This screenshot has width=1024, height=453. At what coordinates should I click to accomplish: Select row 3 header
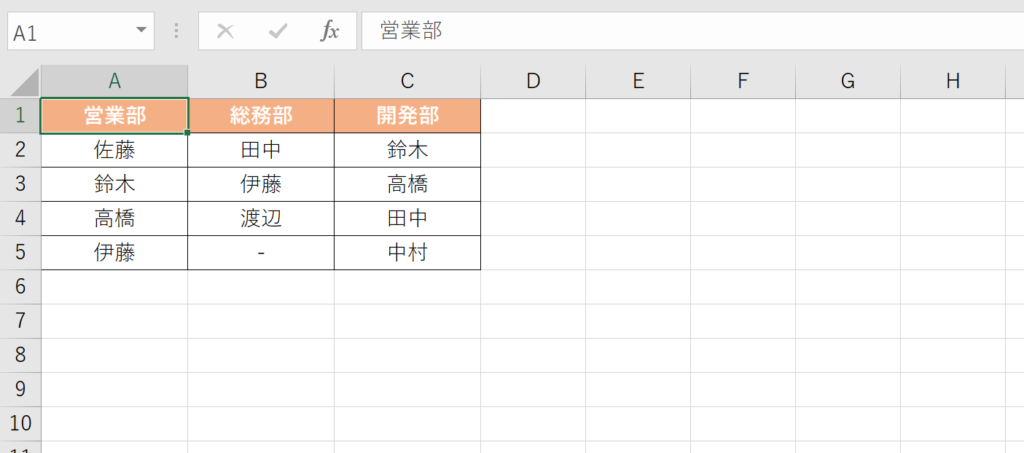(20, 184)
